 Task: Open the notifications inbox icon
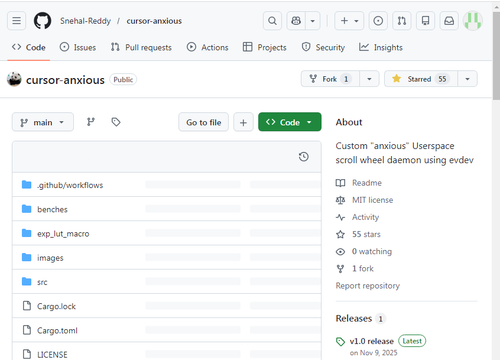pos(449,21)
